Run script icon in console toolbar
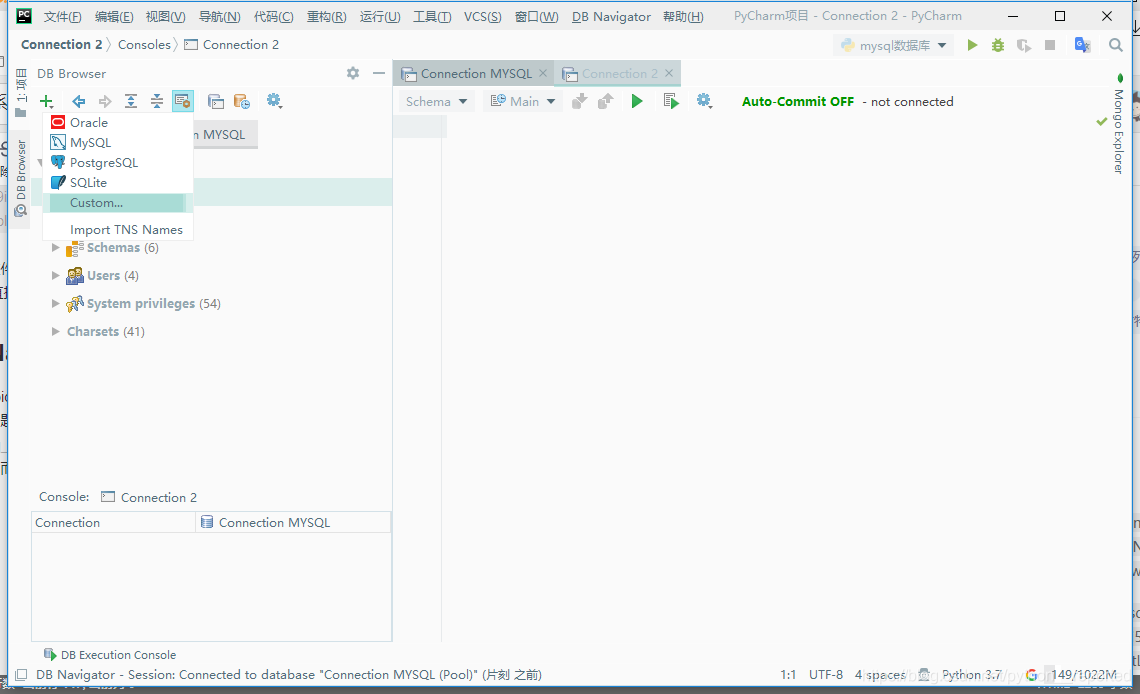Screen dimensions: 1140x694 pos(671,102)
